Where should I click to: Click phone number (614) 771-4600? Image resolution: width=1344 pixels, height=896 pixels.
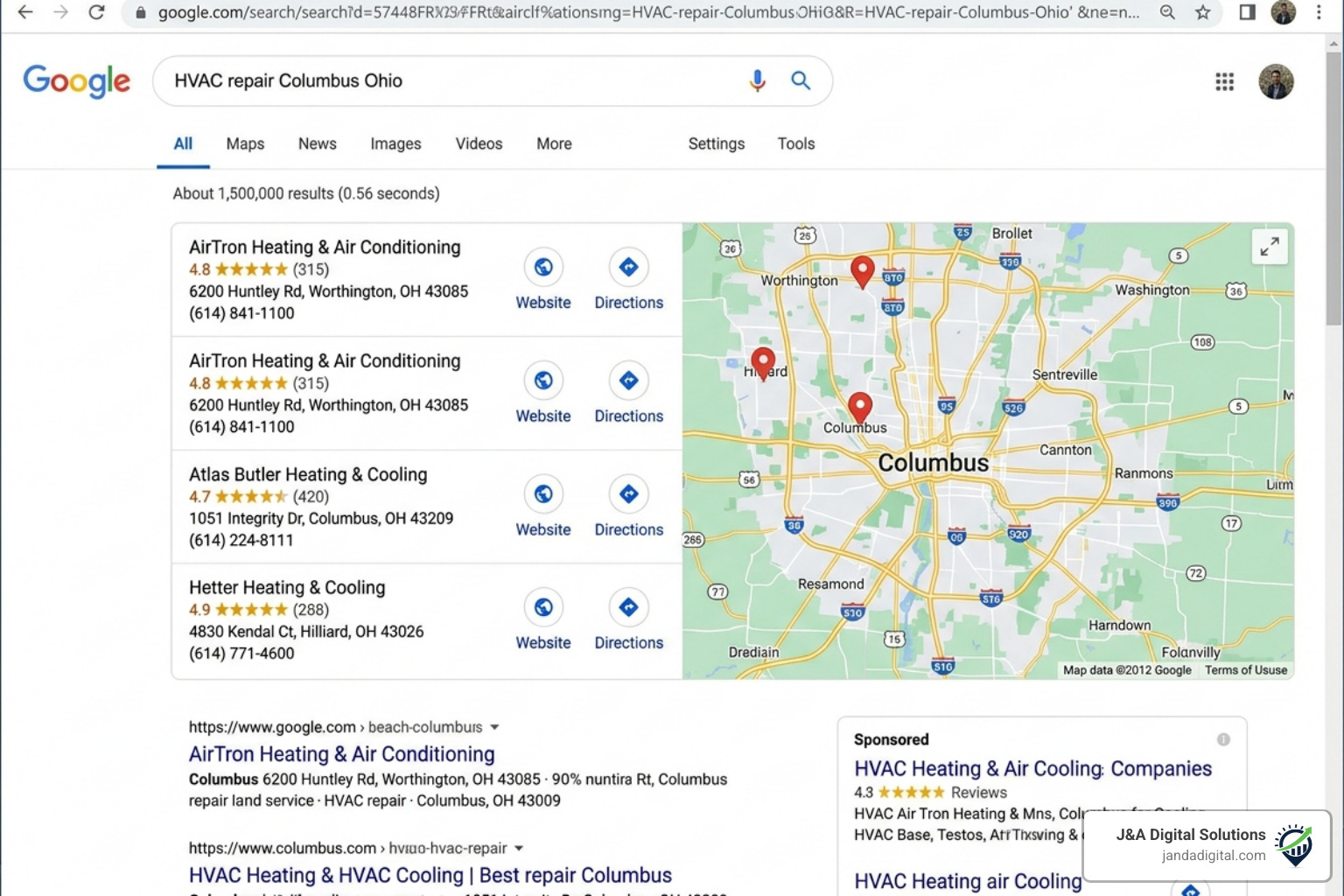click(241, 653)
